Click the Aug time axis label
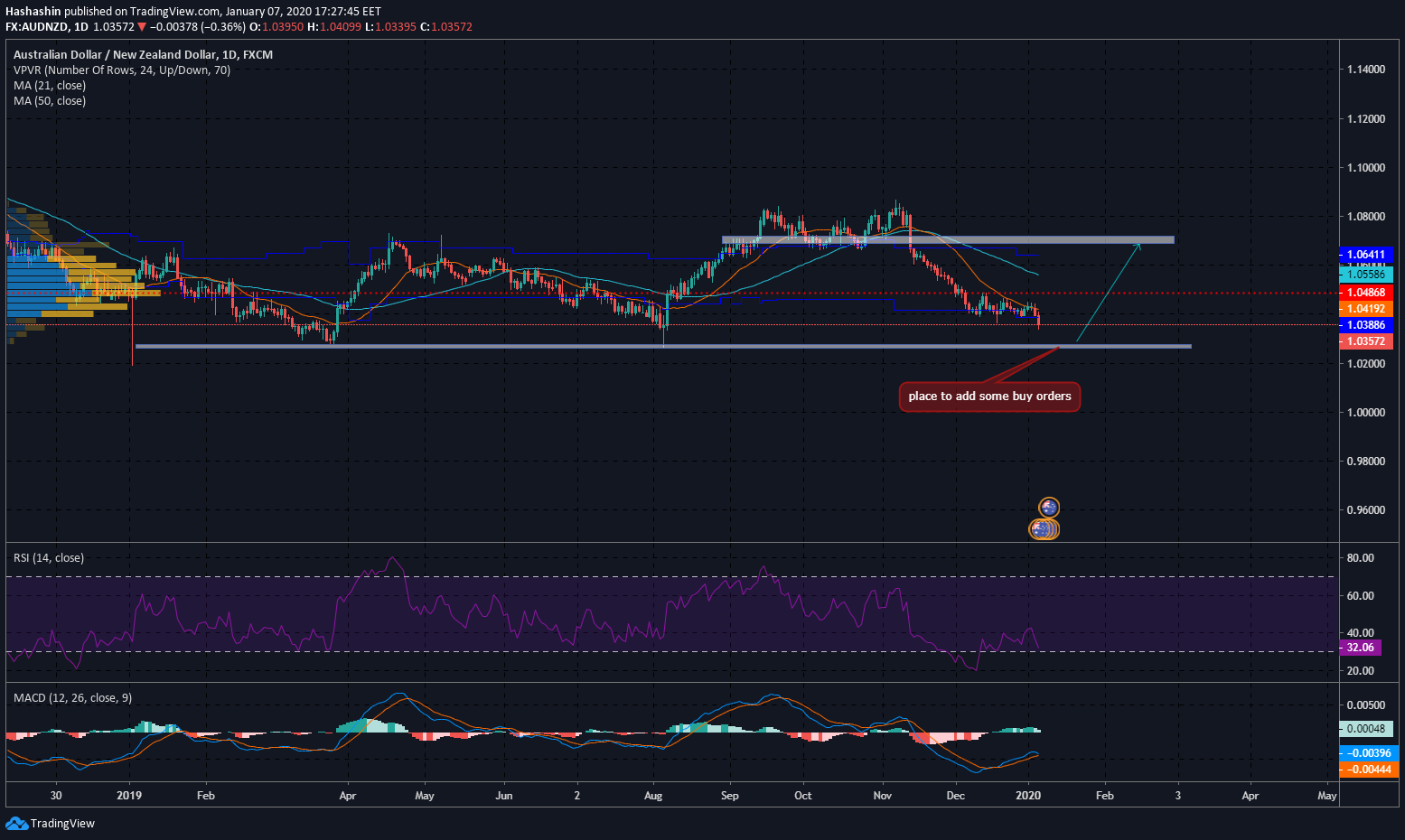 pos(653,796)
